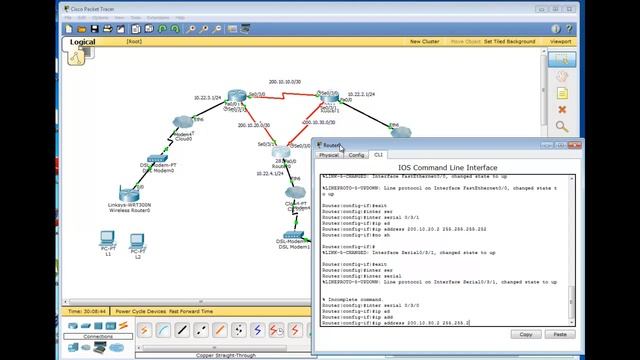Select the CLI tab in router window

tap(378, 155)
